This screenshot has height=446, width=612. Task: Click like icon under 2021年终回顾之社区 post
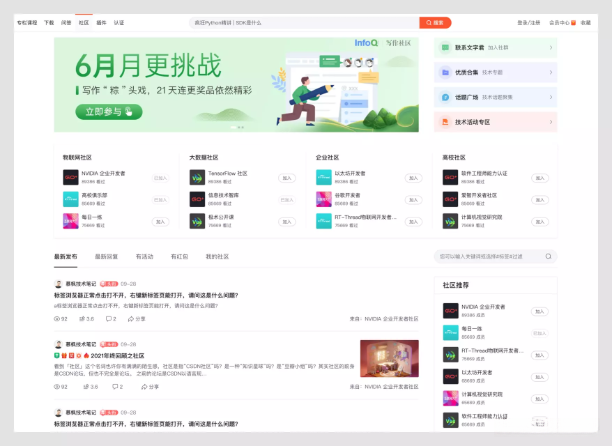click(86, 387)
